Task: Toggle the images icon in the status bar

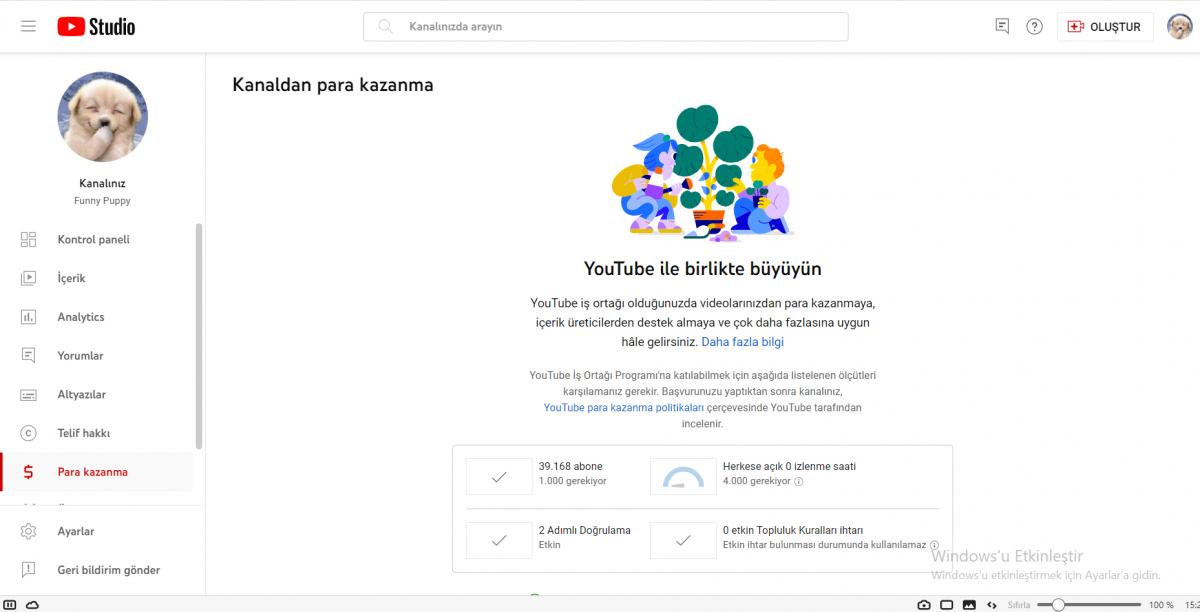Action: [969, 604]
